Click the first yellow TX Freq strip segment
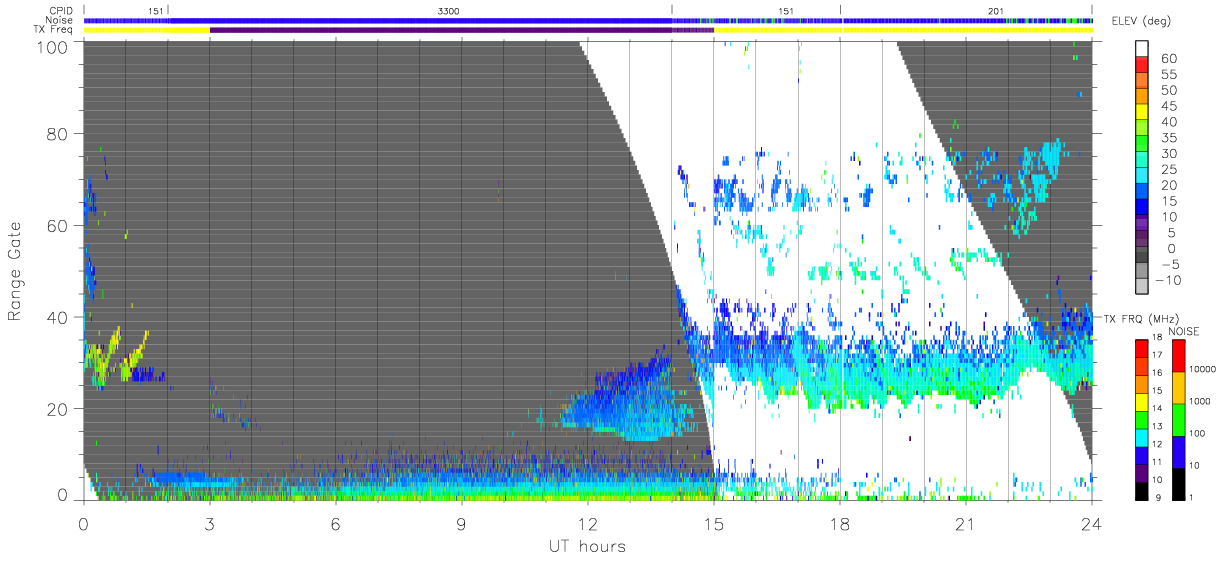The width and height of the screenshot is (1228, 567). (147, 30)
